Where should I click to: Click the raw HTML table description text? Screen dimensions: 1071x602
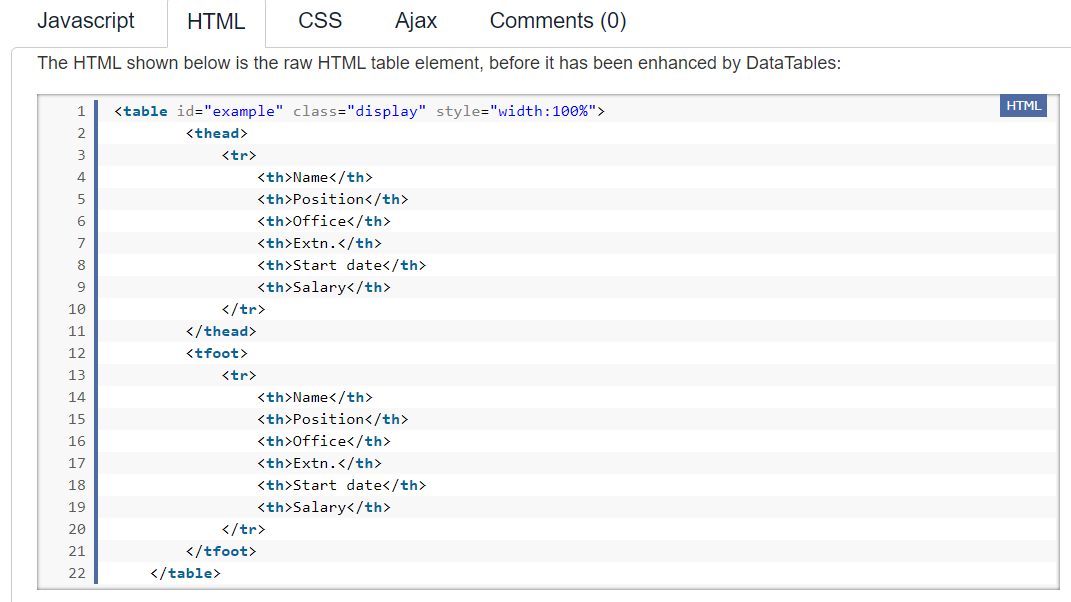coord(439,63)
